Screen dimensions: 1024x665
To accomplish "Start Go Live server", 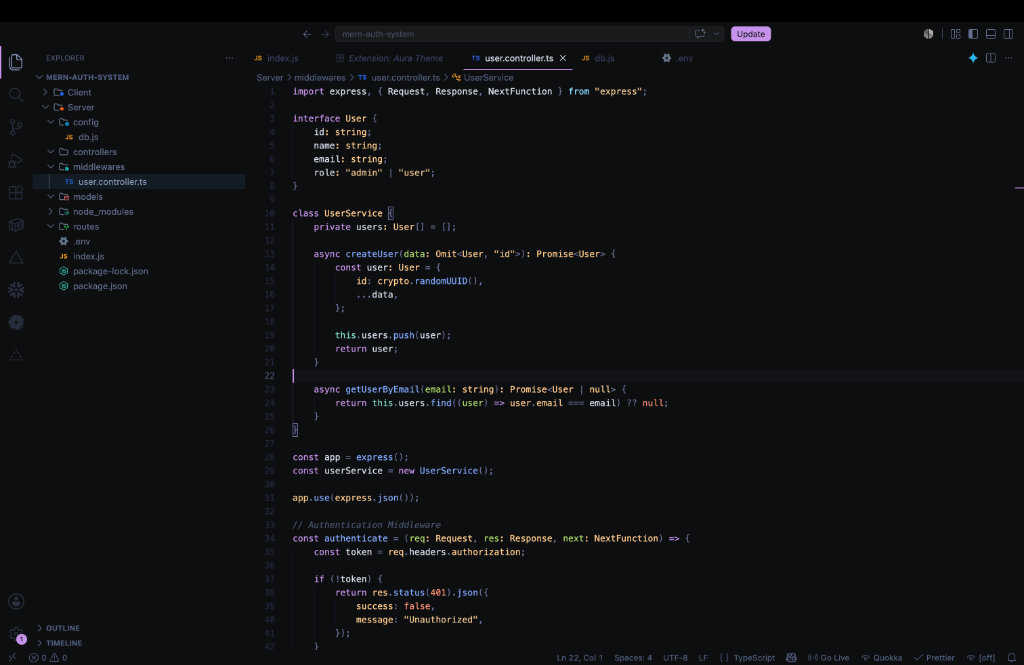I will (x=828, y=658).
